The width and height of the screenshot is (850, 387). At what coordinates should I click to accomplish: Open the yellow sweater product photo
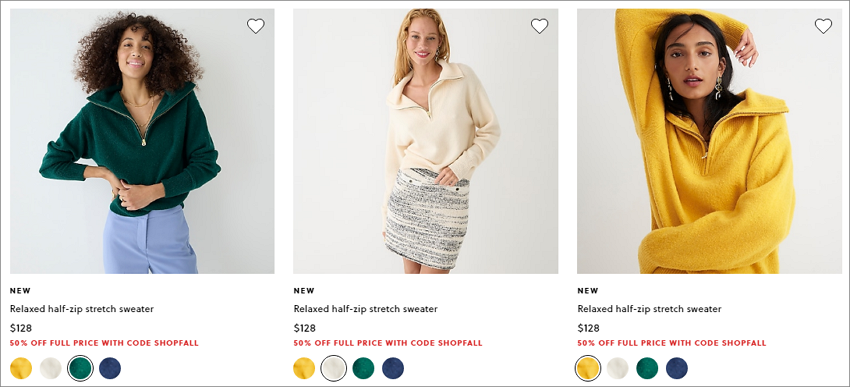(x=710, y=141)
